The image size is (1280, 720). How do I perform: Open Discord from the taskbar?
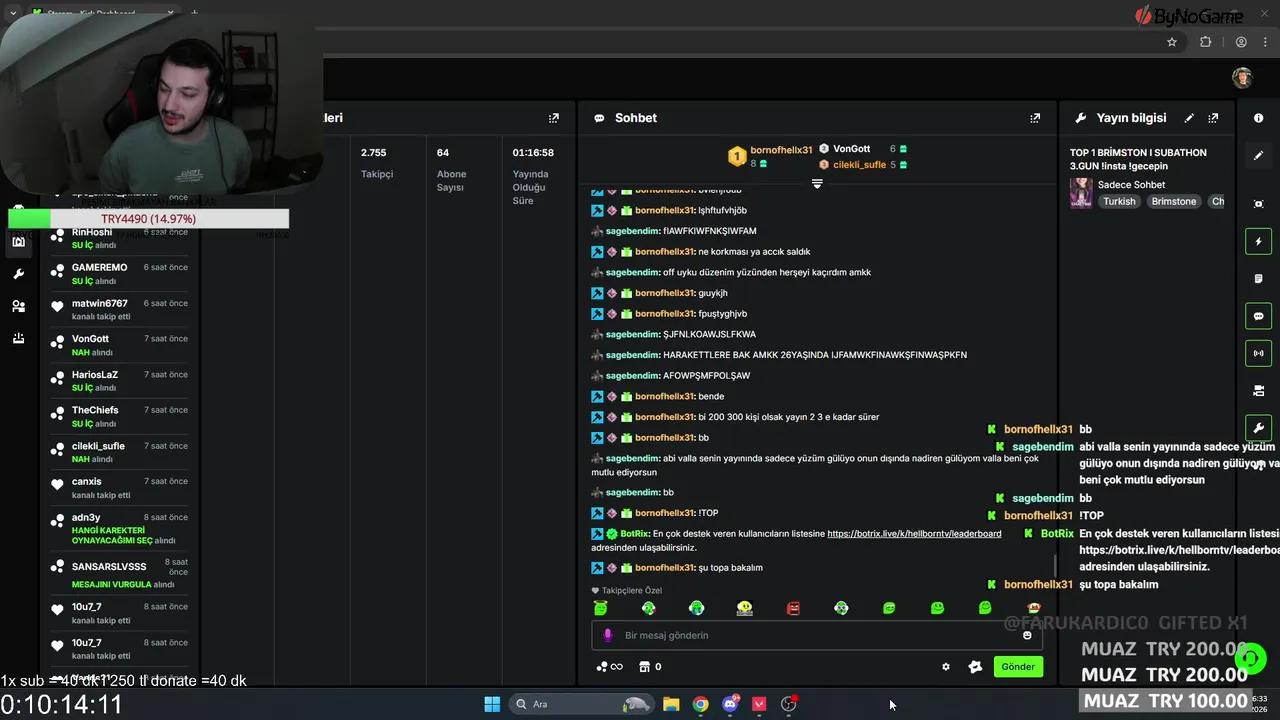(x=731, y=704)
